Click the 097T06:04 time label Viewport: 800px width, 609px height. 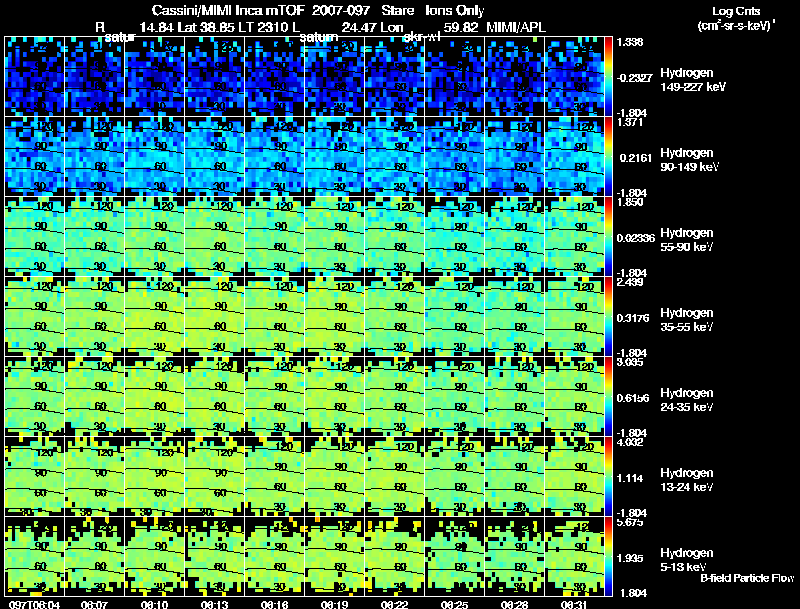34,604
